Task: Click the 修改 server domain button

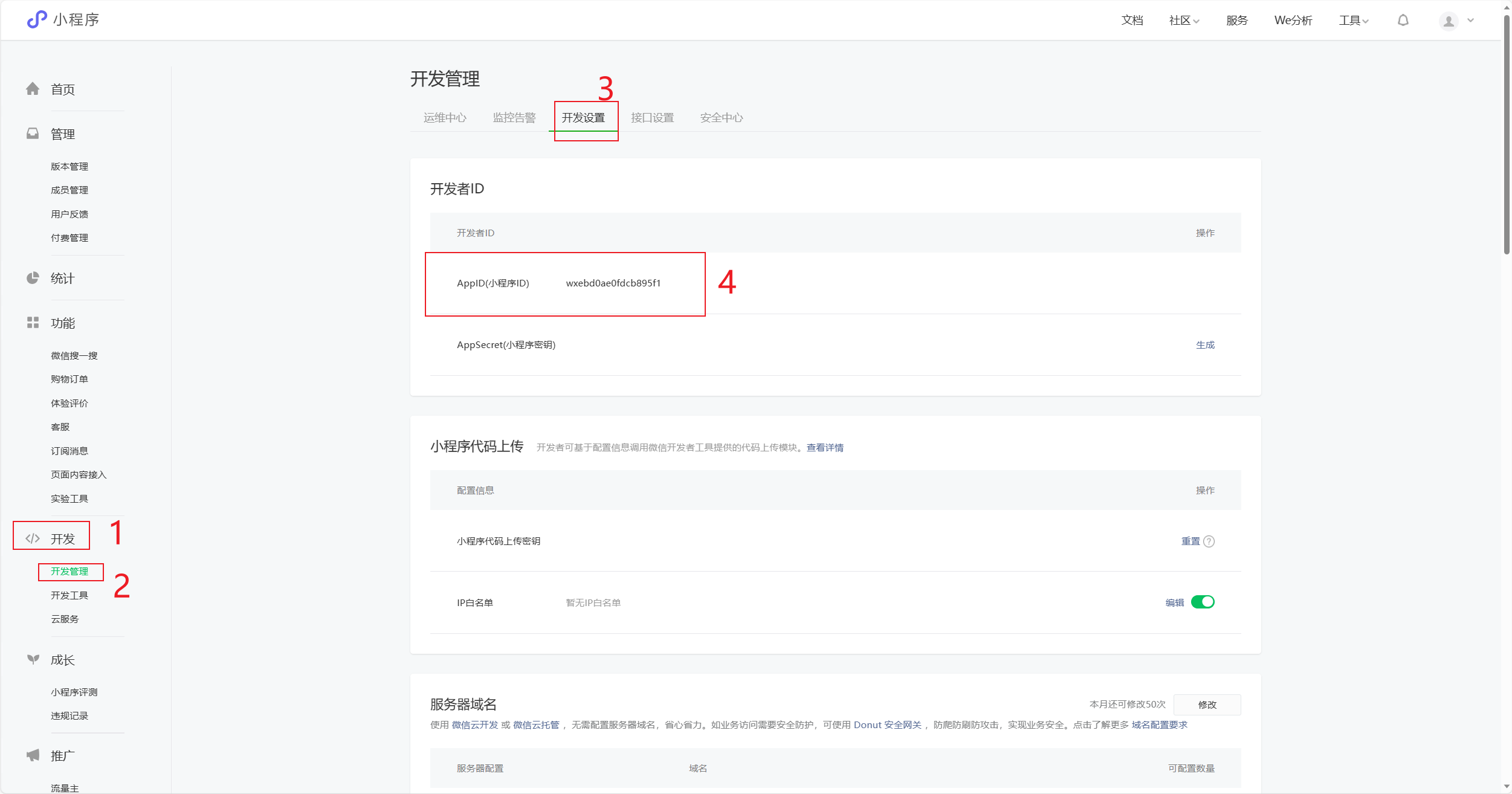Action: point(1207,705)
